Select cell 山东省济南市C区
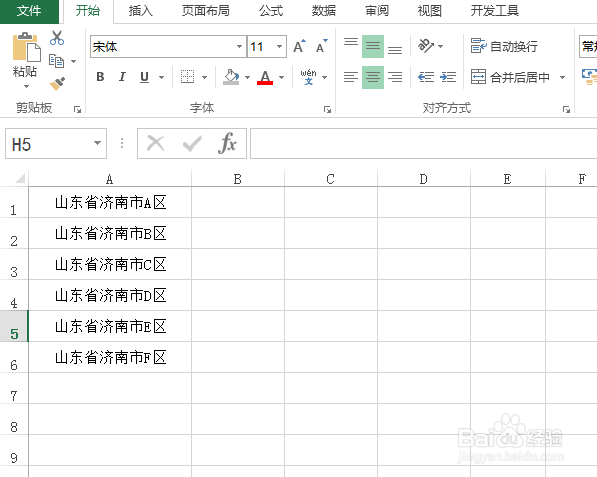Image resolution: width=597 pixels, height=477 pixels. click(x=110, y=264)
